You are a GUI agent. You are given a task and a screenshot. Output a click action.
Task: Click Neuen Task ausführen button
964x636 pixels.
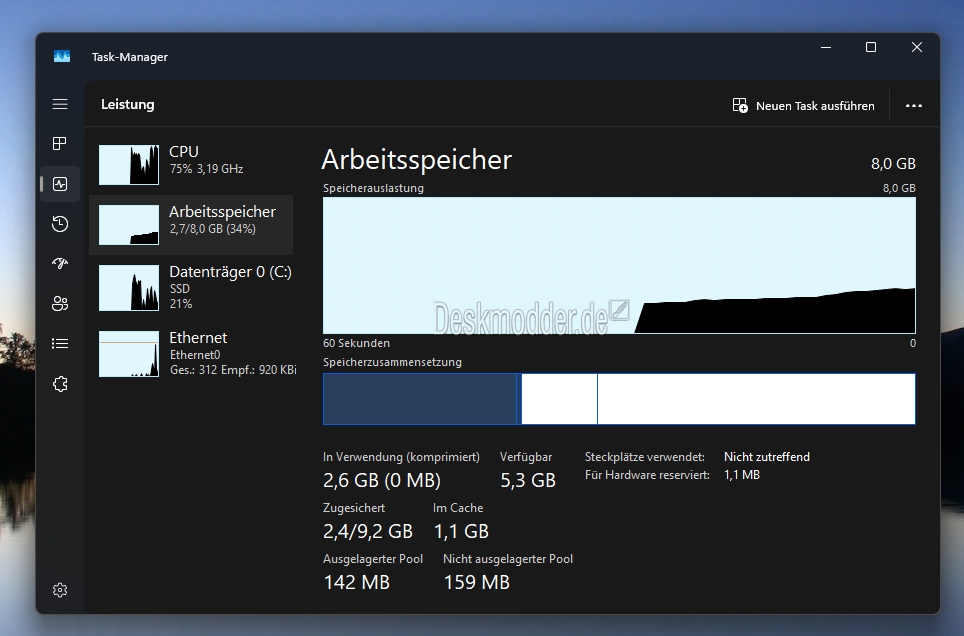804,106
